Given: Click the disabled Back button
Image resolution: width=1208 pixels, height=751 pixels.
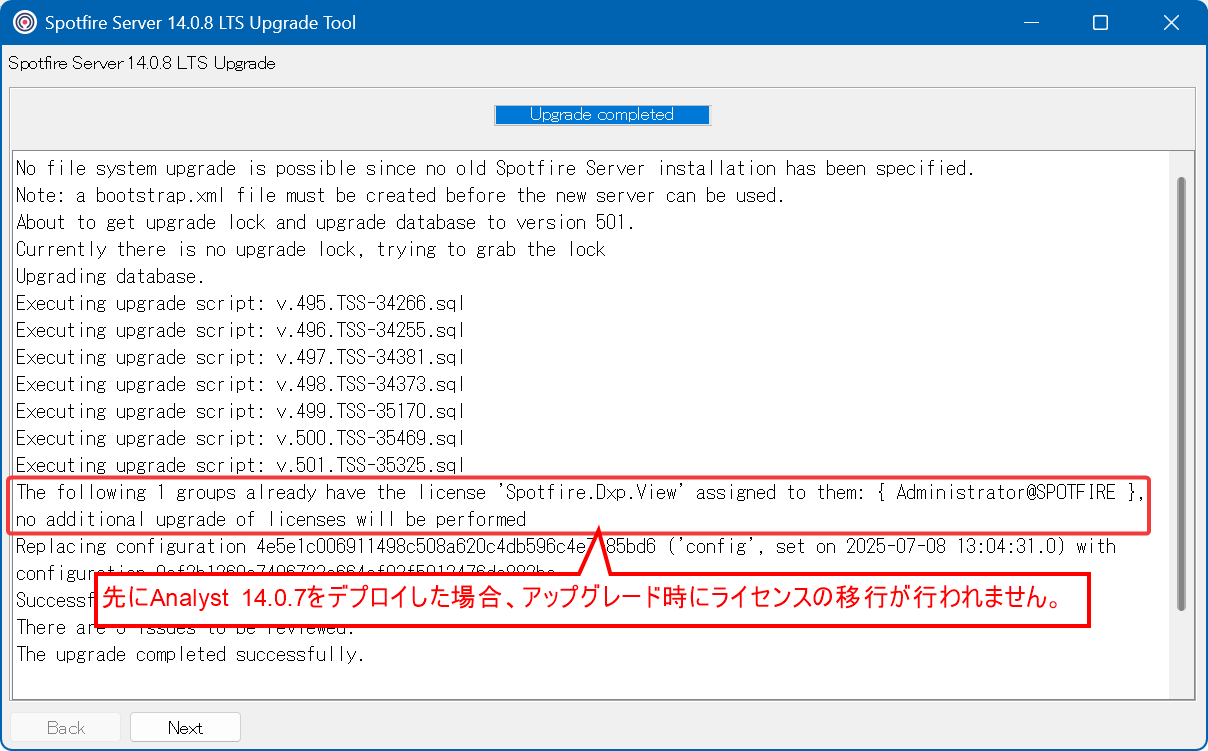Looking at the screenshot, I should (x=66, y=728).
